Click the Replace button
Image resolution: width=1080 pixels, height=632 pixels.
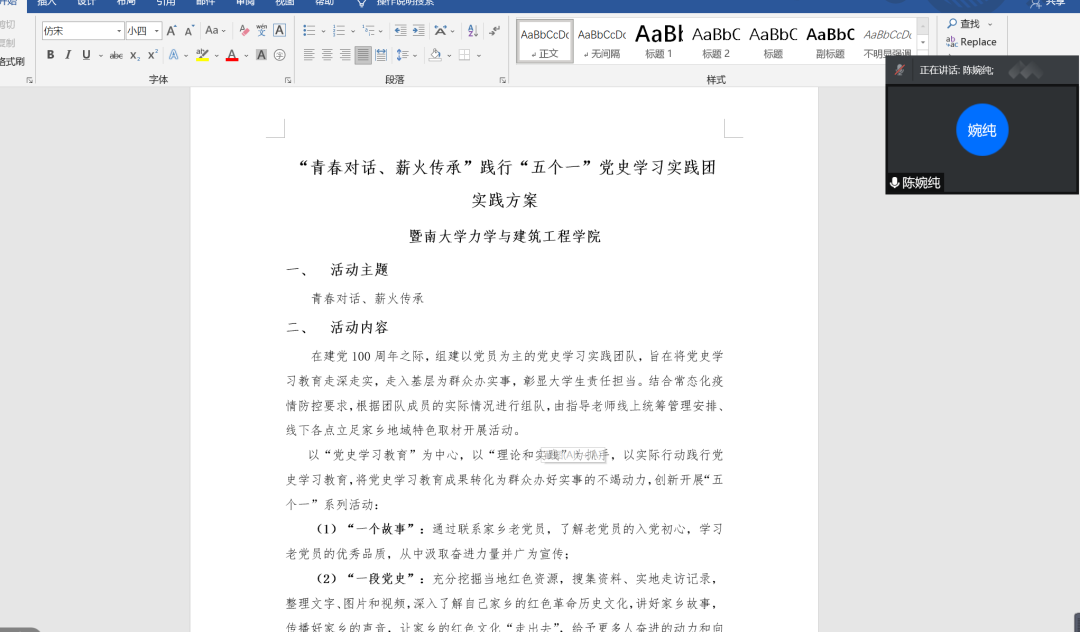click(971, 42)
